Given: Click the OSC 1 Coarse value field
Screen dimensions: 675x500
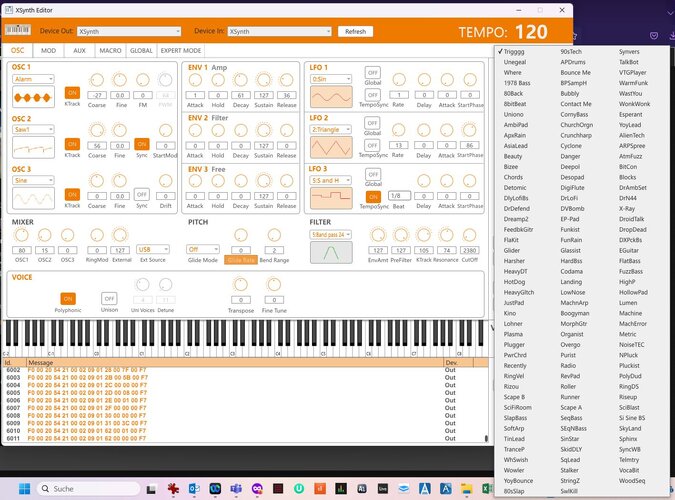Looking at the screenshot, I should pos(97,95).
